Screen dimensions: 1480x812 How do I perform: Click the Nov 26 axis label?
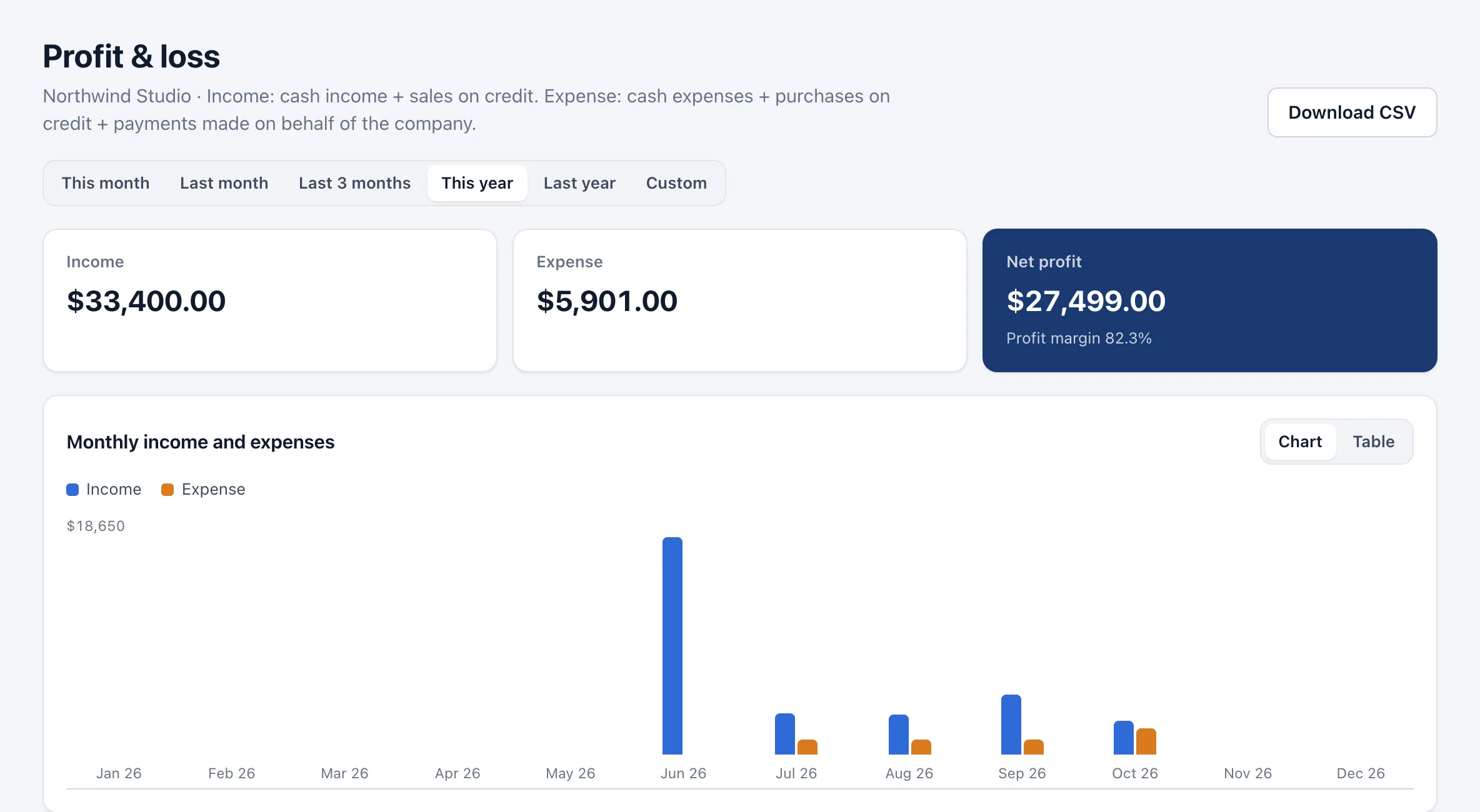point(1248,773)
